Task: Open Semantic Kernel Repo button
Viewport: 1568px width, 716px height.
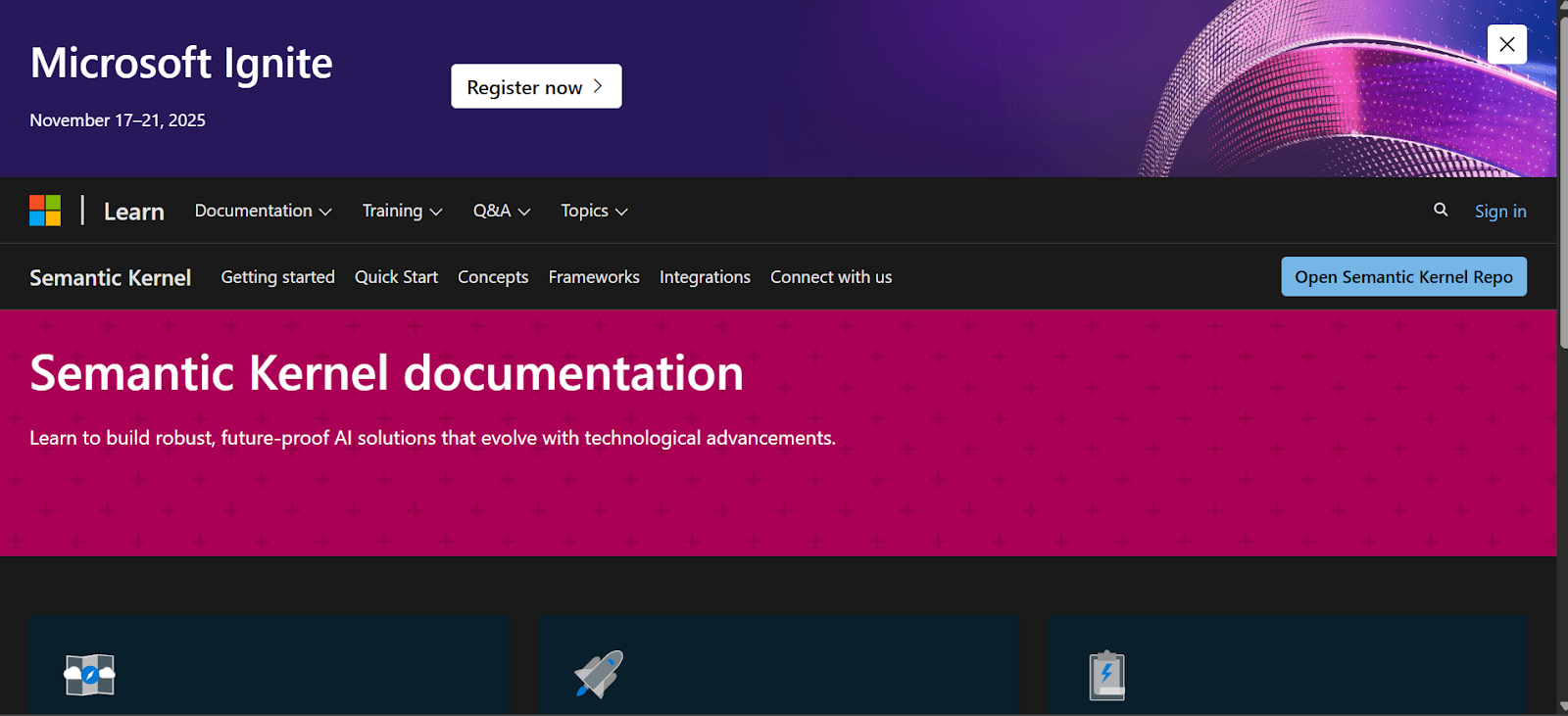Action: coord(1403,276)
